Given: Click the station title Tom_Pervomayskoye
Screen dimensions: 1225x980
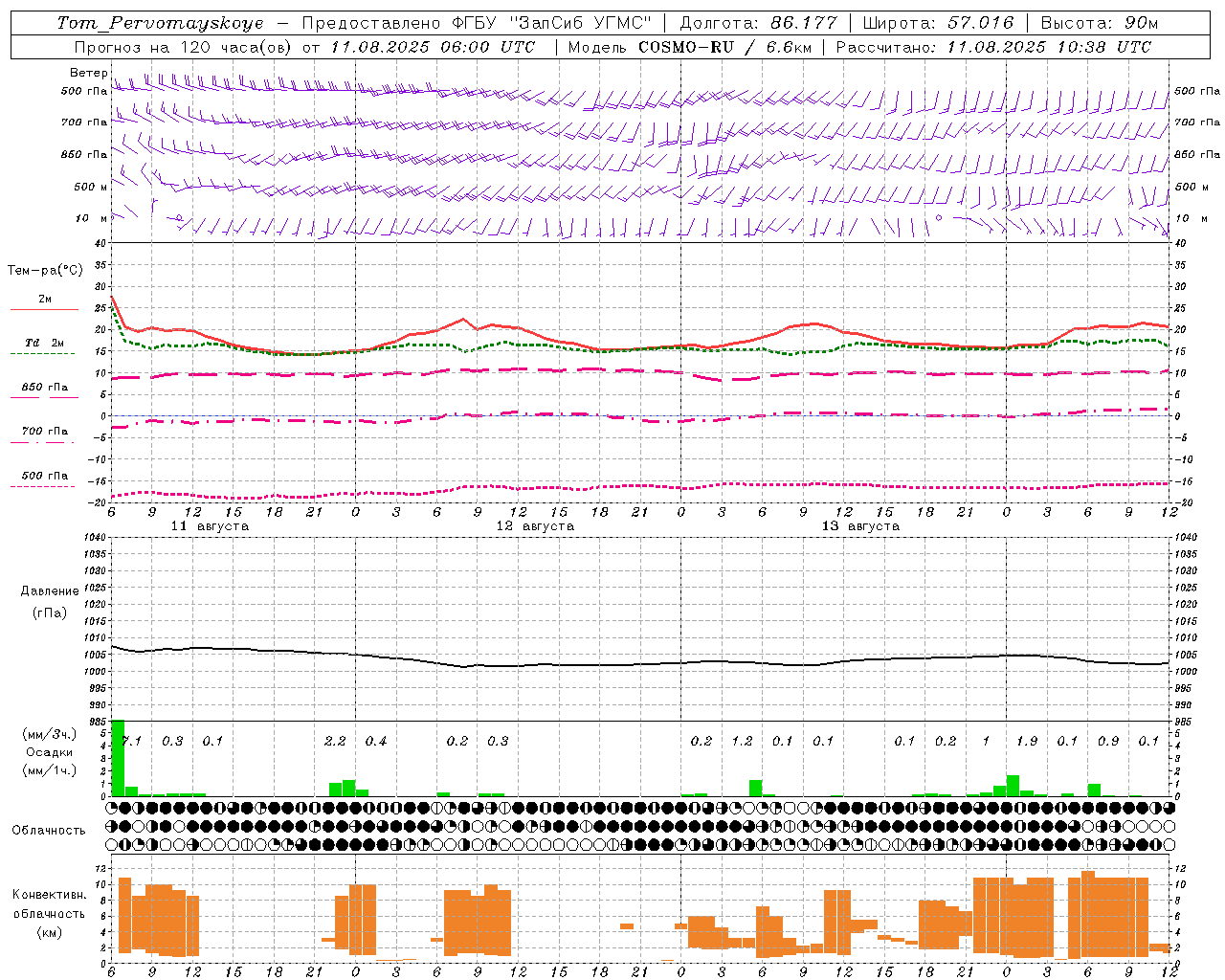Looking at the screenshot, I should click(160, 23).
